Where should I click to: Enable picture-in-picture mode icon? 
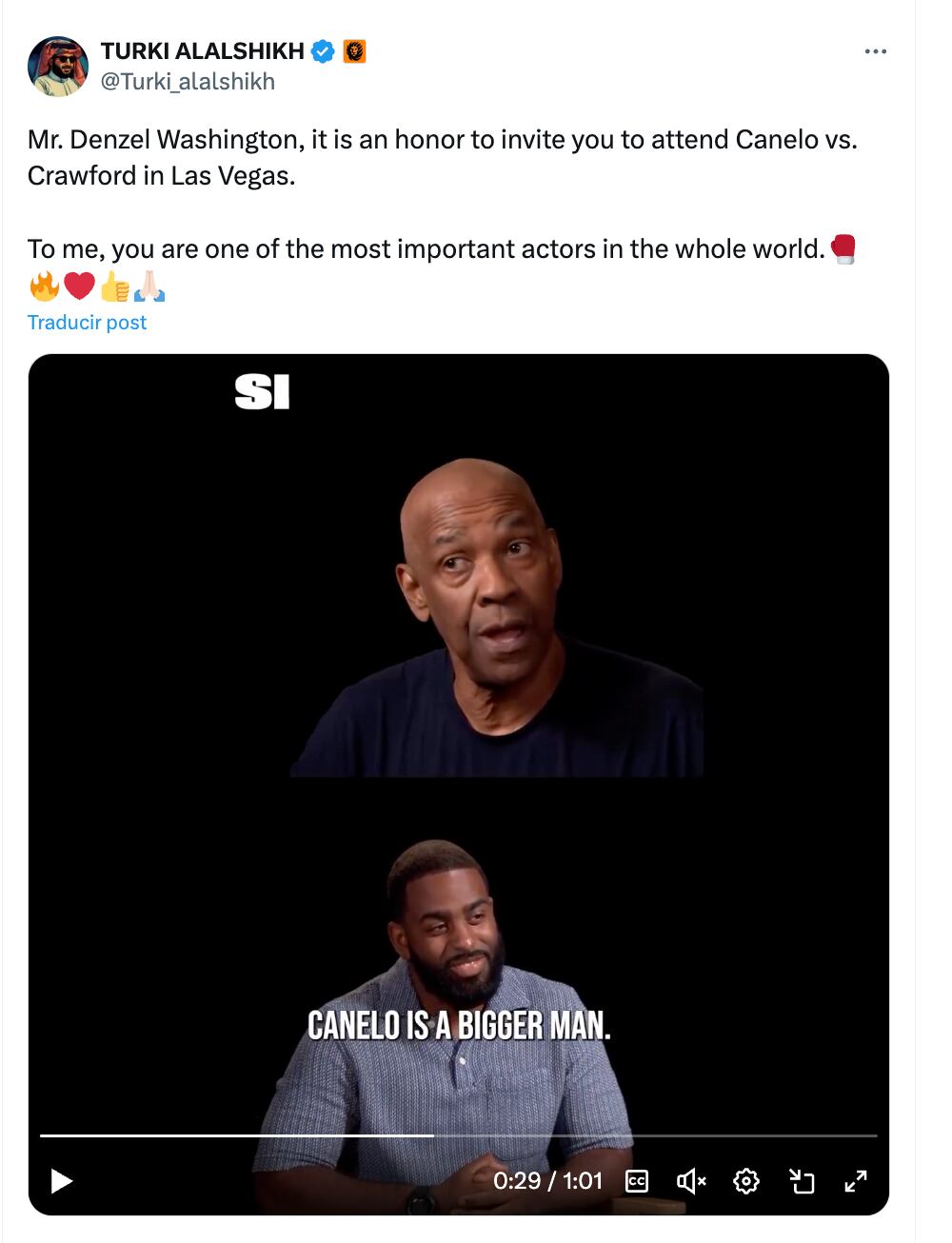click(x=802, y=1181)
